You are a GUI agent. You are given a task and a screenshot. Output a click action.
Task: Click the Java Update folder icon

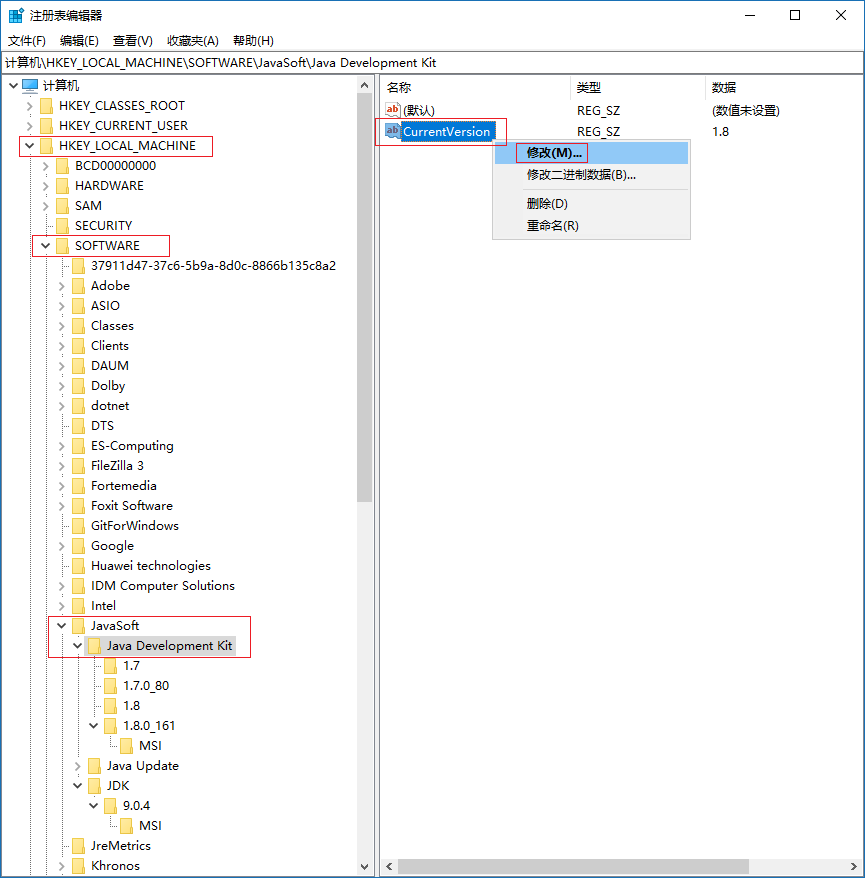(x=95, y=766)
